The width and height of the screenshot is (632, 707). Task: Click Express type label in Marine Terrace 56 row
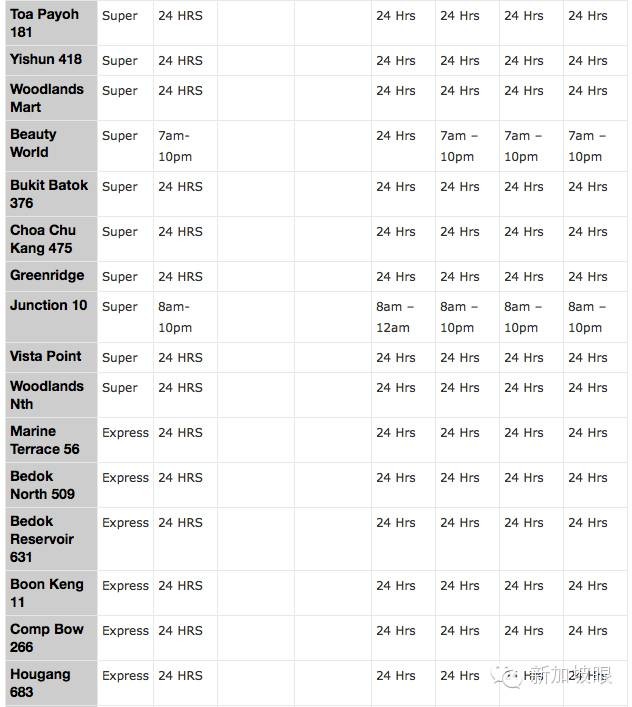[x=125, y=433]
